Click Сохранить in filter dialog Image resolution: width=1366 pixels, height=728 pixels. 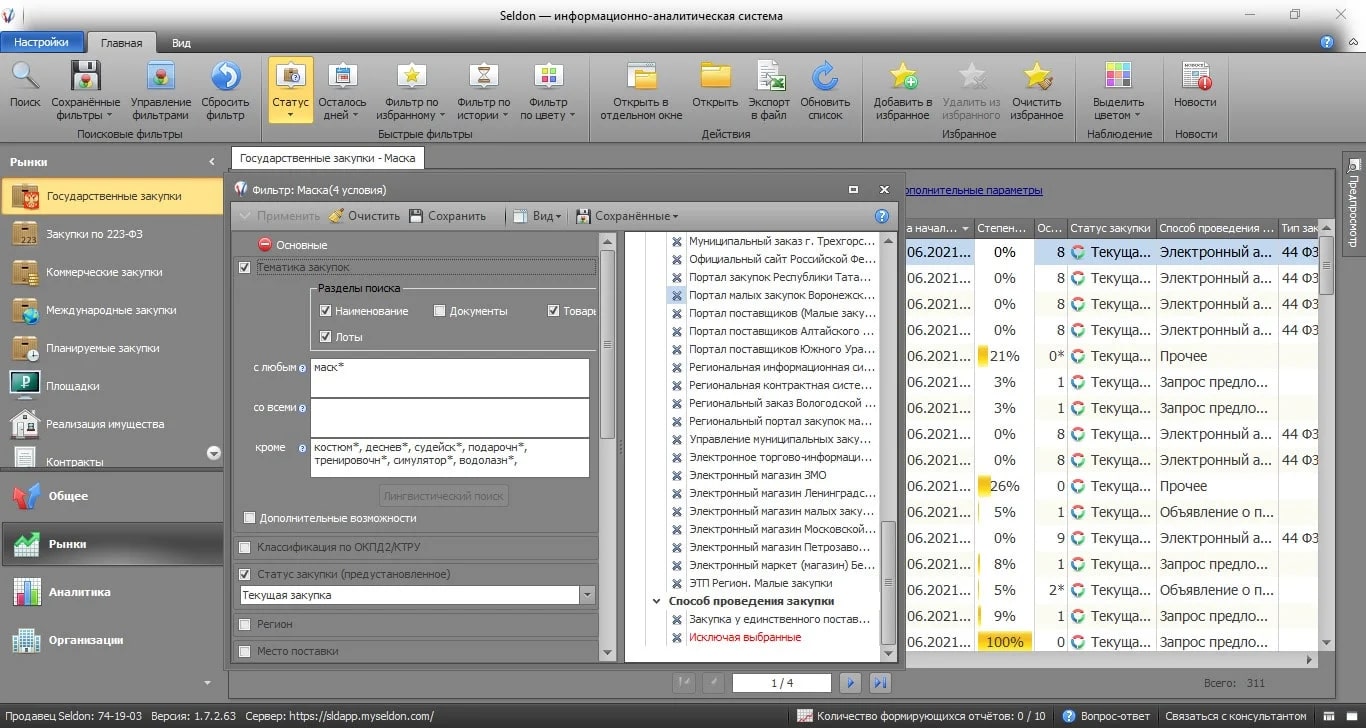coord(447,216)
